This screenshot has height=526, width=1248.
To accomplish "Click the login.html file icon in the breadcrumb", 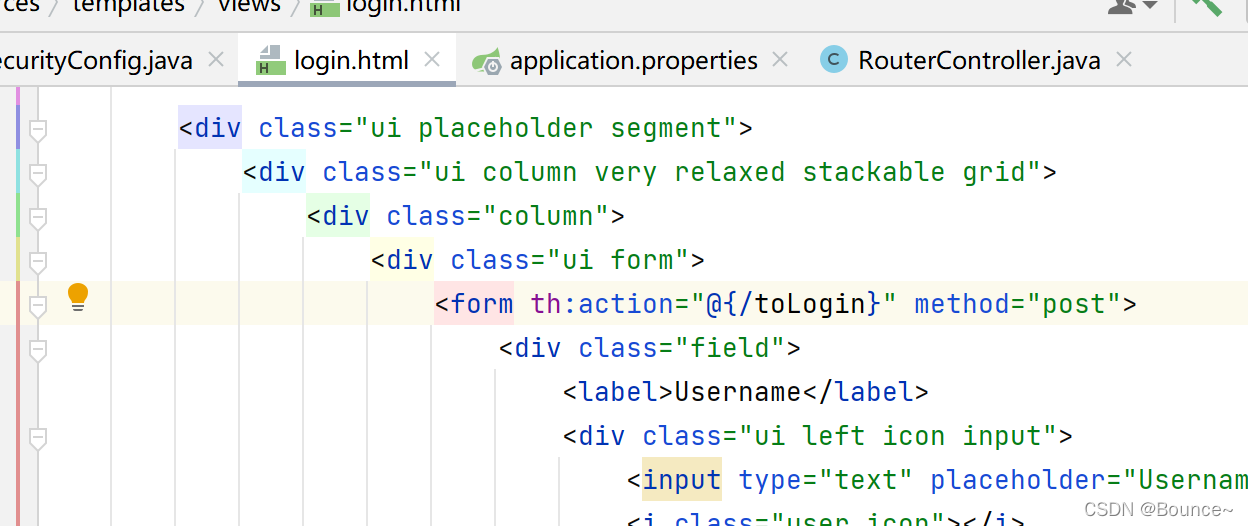I will point(324,6).
